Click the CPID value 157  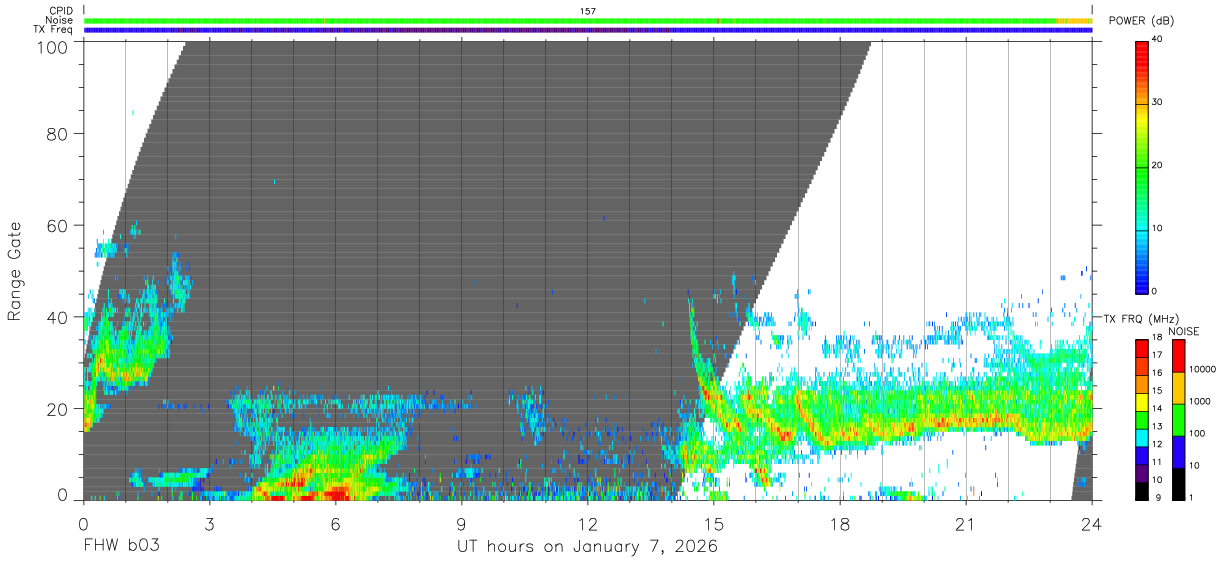(x=588, y=11)
